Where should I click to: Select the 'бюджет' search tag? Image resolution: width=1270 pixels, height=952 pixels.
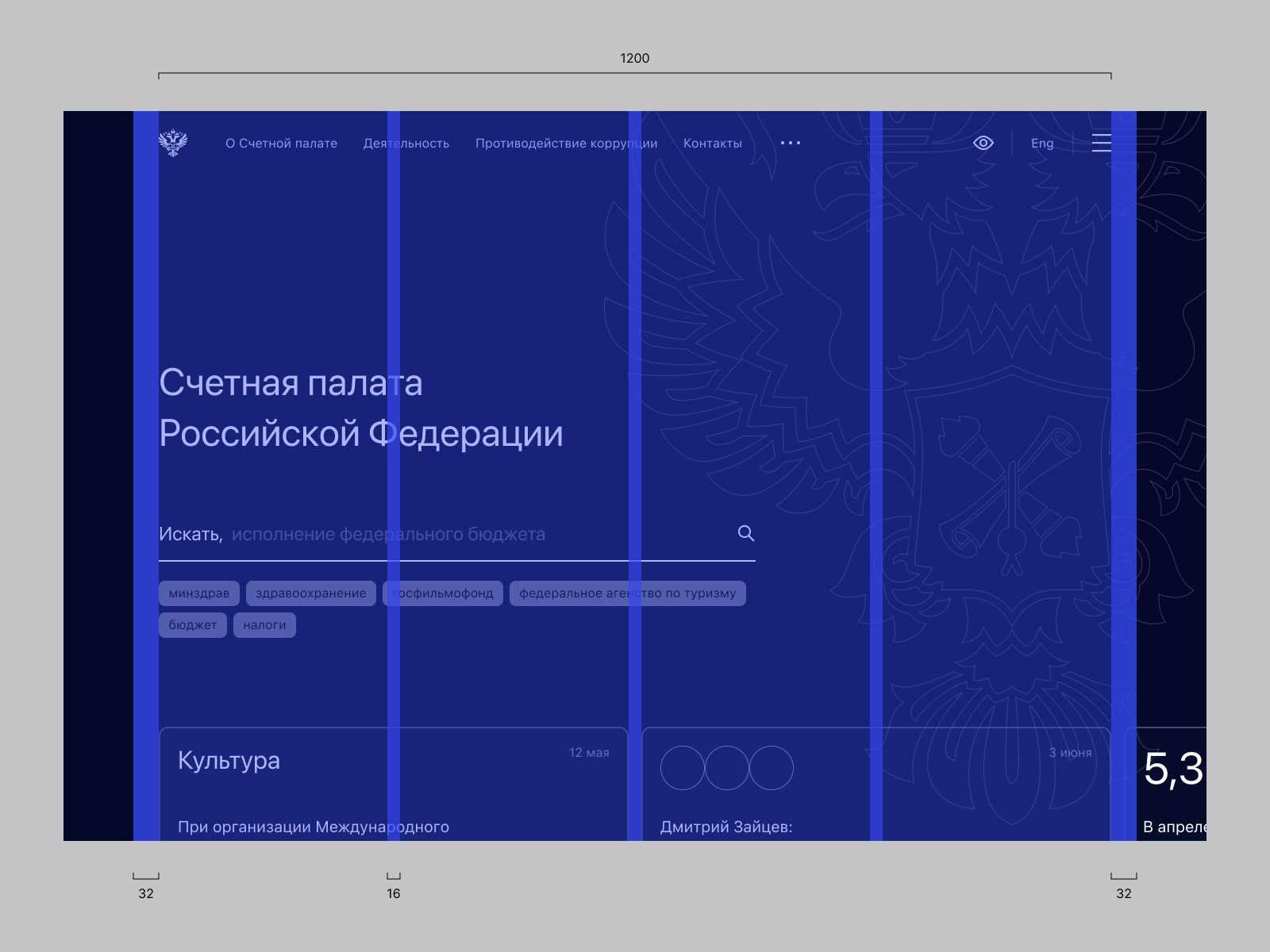[x=192, y=625]
